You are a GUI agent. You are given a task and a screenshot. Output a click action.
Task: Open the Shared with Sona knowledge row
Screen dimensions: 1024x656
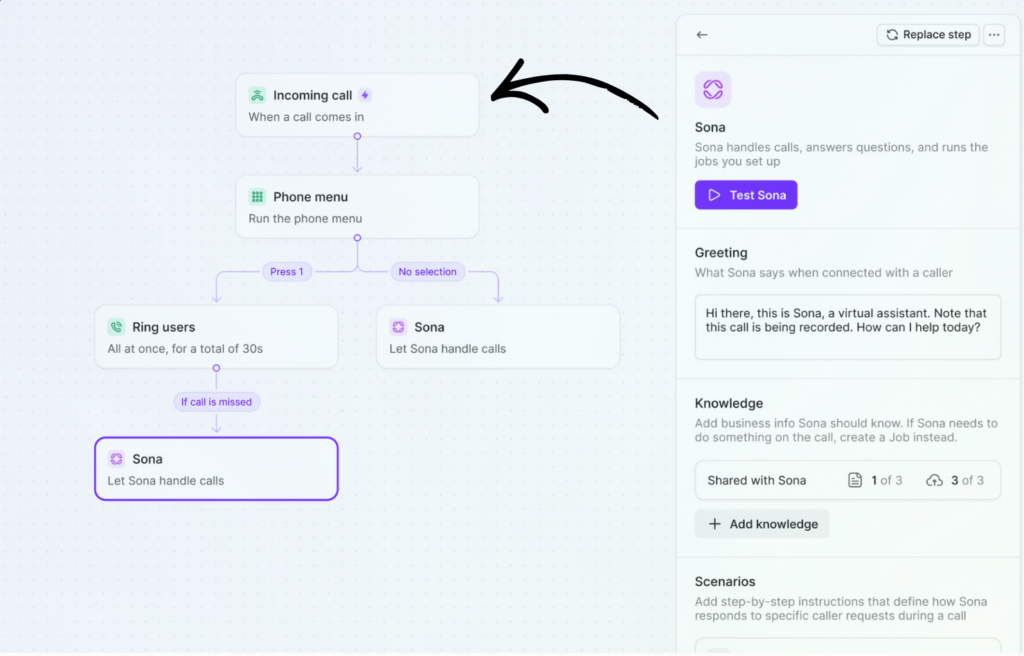click(x=757, y=480)
